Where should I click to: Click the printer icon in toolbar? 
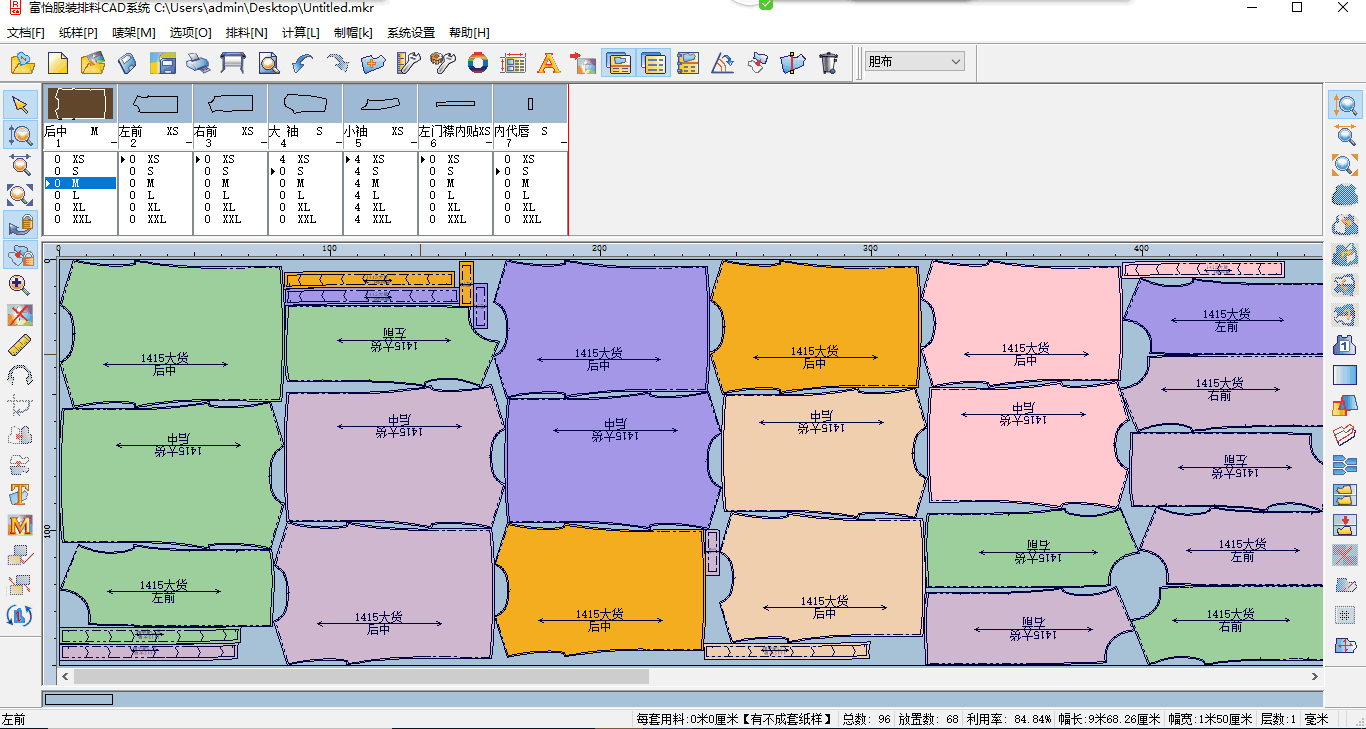tap(198, 63)
